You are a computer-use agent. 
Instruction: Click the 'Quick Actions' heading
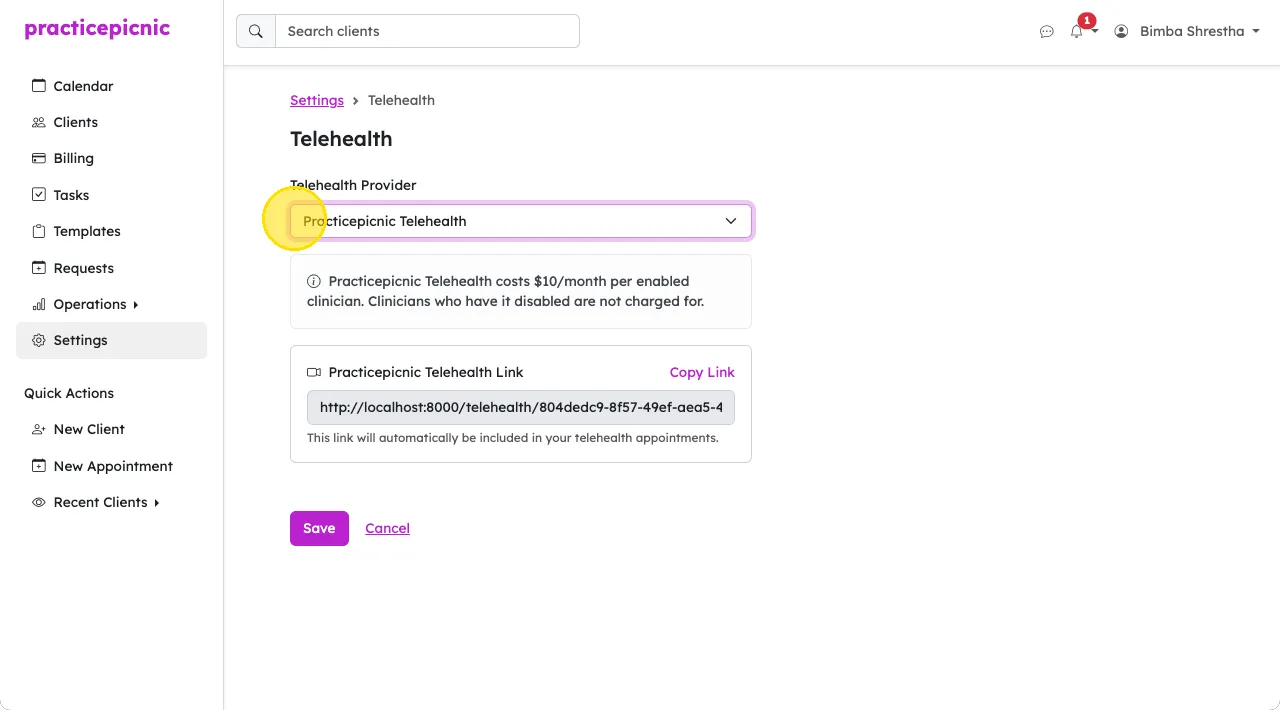click(x=69, y=393)
